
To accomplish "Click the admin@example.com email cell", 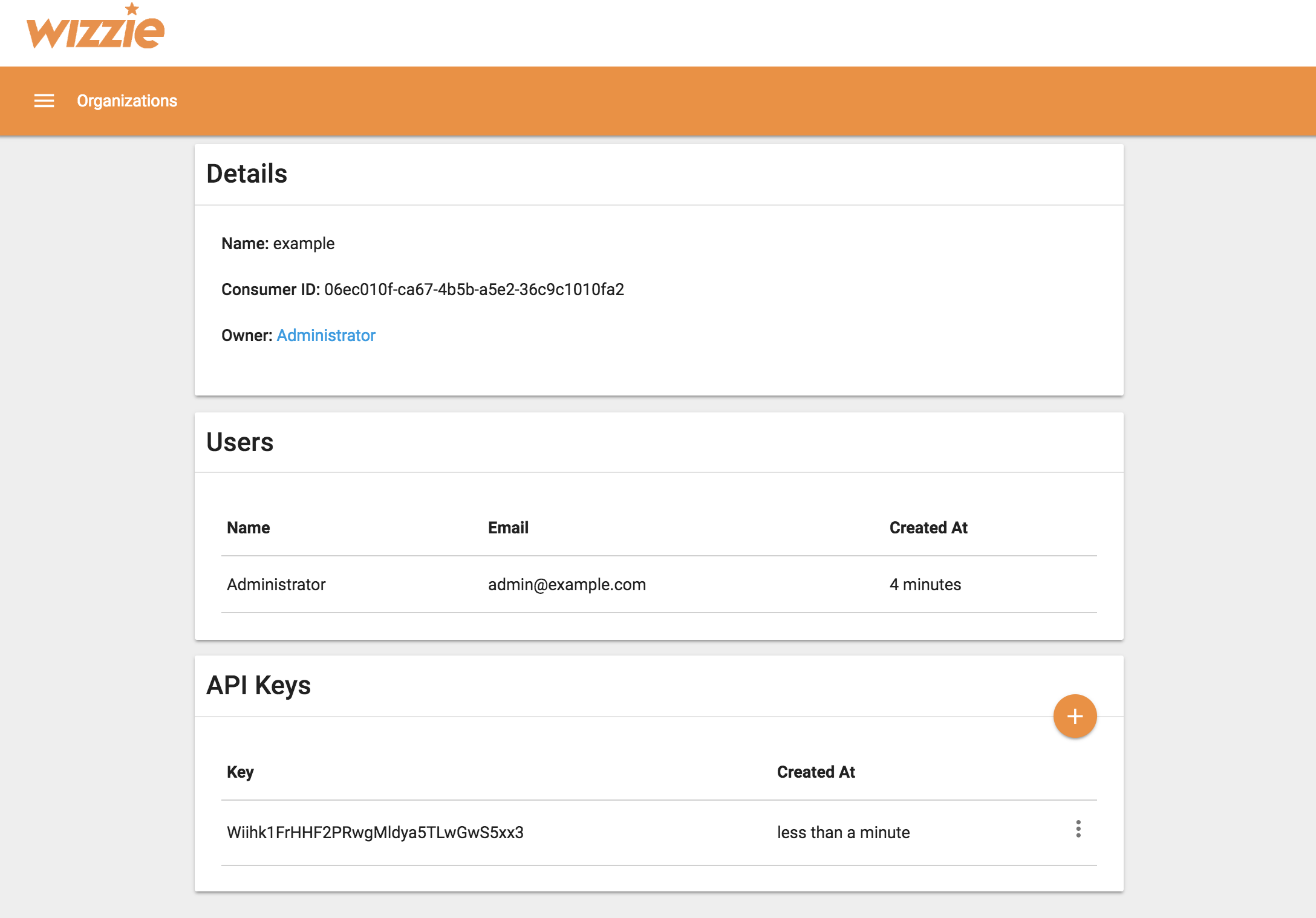I will [567, 585].
